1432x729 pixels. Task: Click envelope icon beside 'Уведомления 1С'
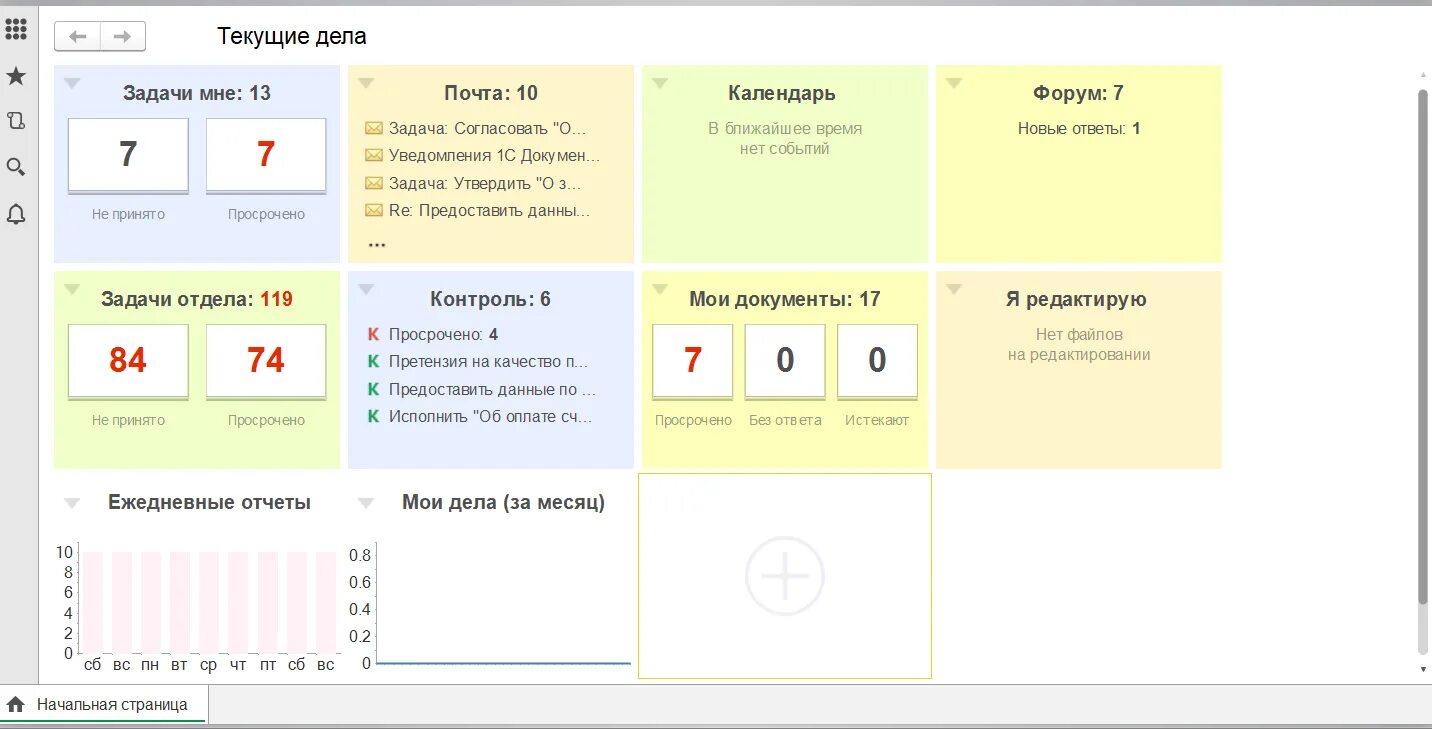[374, 155]
